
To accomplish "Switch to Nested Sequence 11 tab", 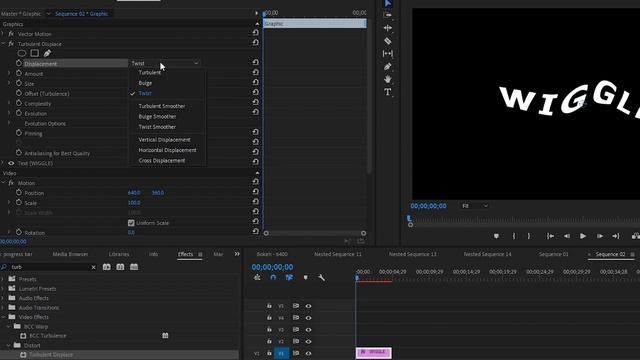I will [x=338, y=254].
